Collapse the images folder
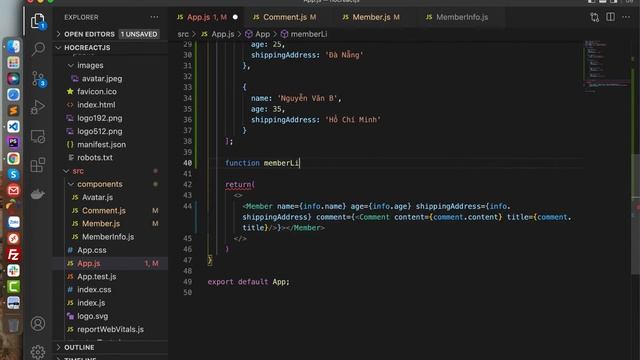The width and height of the screenshot is (640, 360). [x=90, y=65]
